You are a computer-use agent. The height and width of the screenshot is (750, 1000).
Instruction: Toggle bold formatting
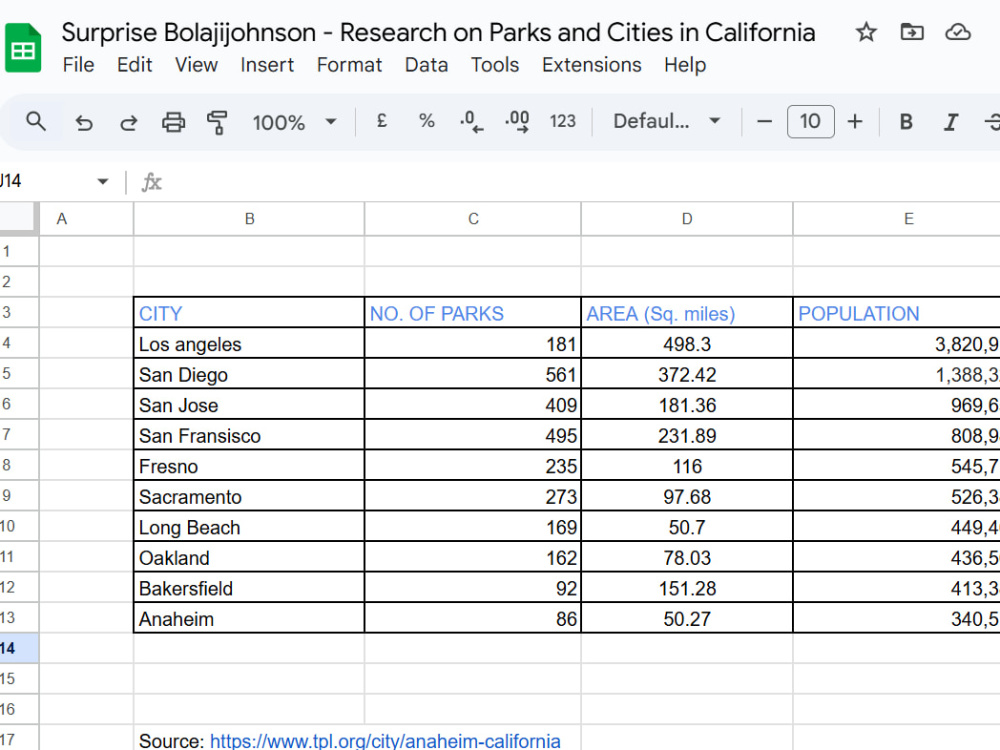pos(906,121)
